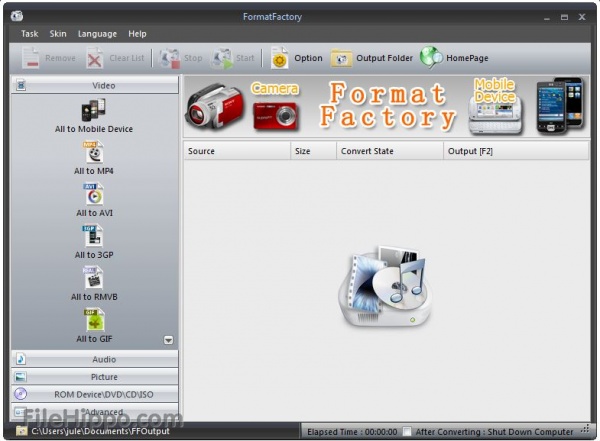Select the All to RMVB icon
Viewport: 600px width, 441px height.
click(x=93, y=278)
